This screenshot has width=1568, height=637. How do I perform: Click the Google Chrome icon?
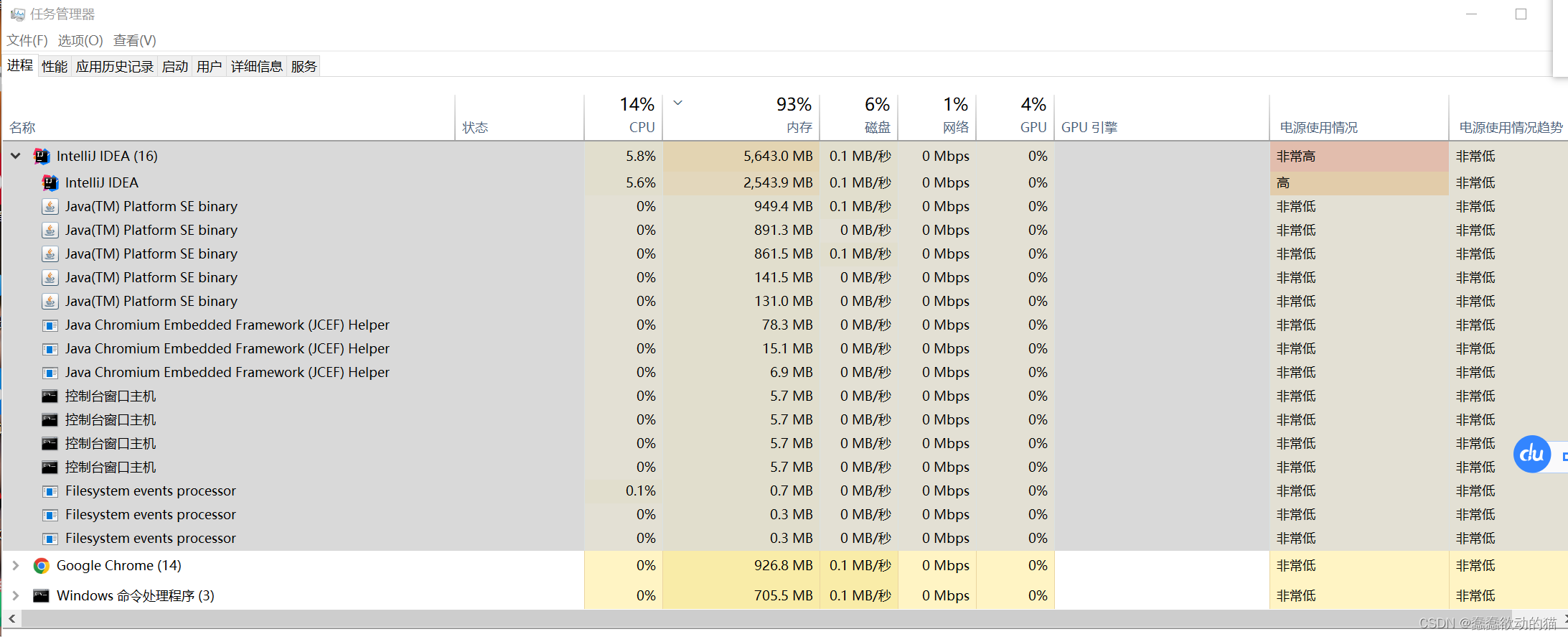click(x=42, y=566)
